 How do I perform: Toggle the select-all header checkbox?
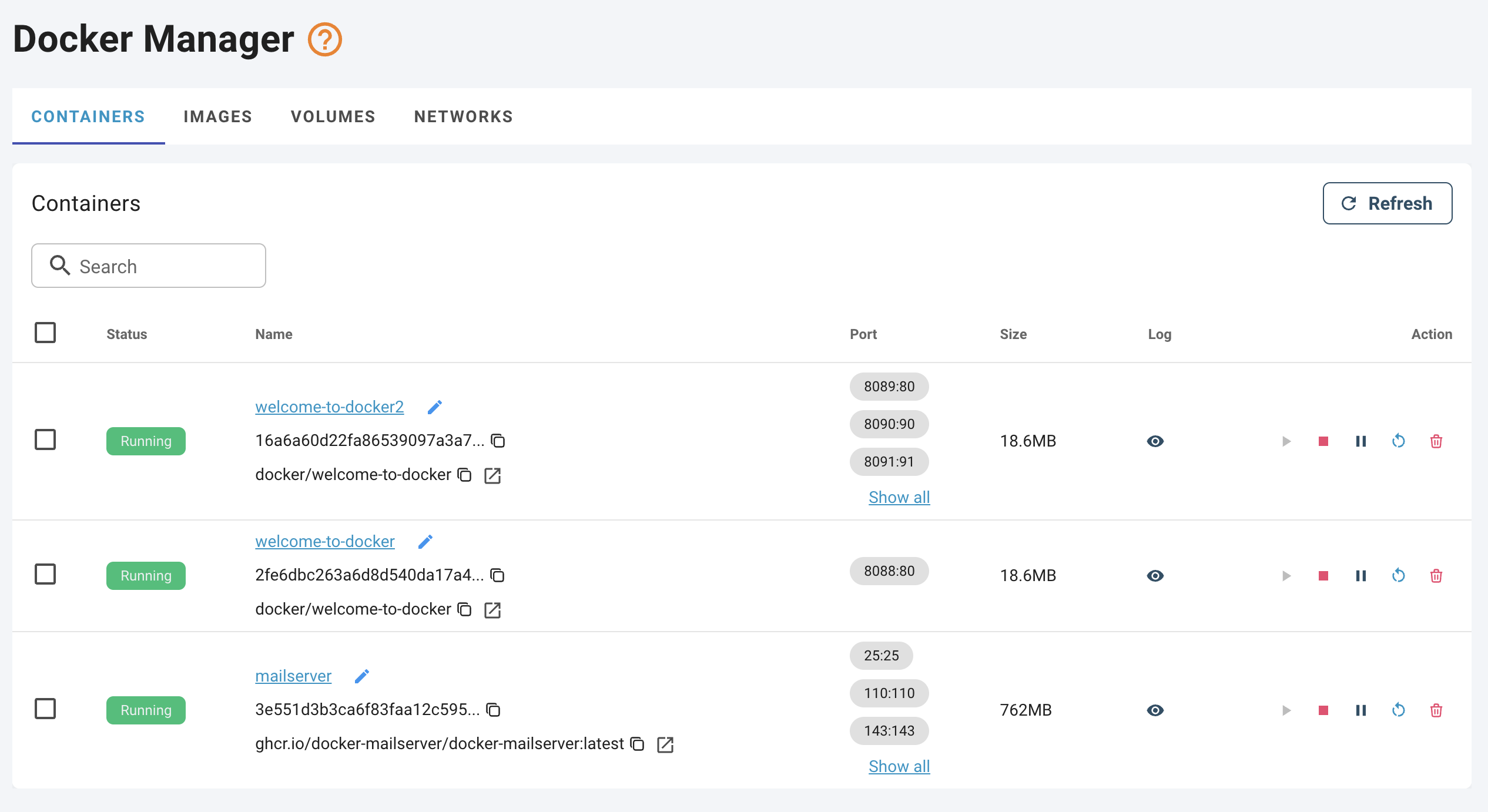pyautogui.click(x=45, y=333)
